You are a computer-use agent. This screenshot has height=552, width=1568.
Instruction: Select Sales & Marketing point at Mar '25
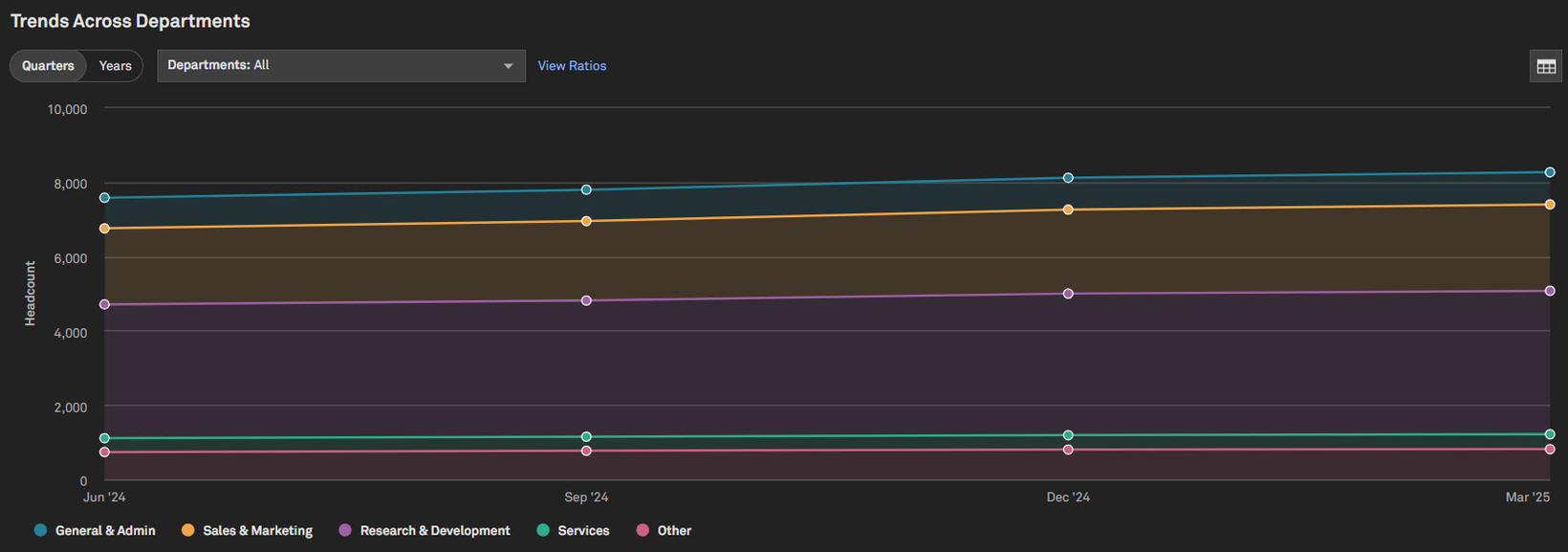(1550, 205)
